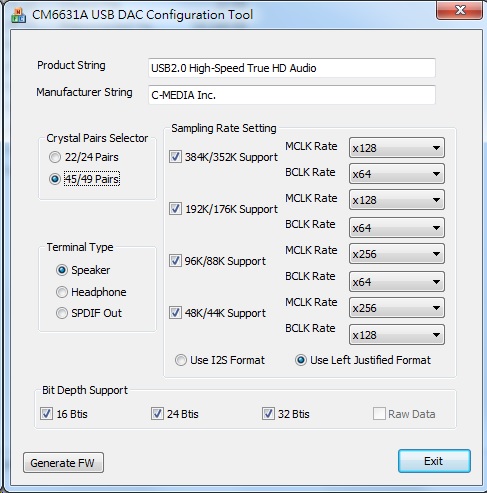The width and height of the screenshot is (487, 493).
Task: Open BCLK Rate x128 dropdown for 48K/44K
Action: pos(397,335)
